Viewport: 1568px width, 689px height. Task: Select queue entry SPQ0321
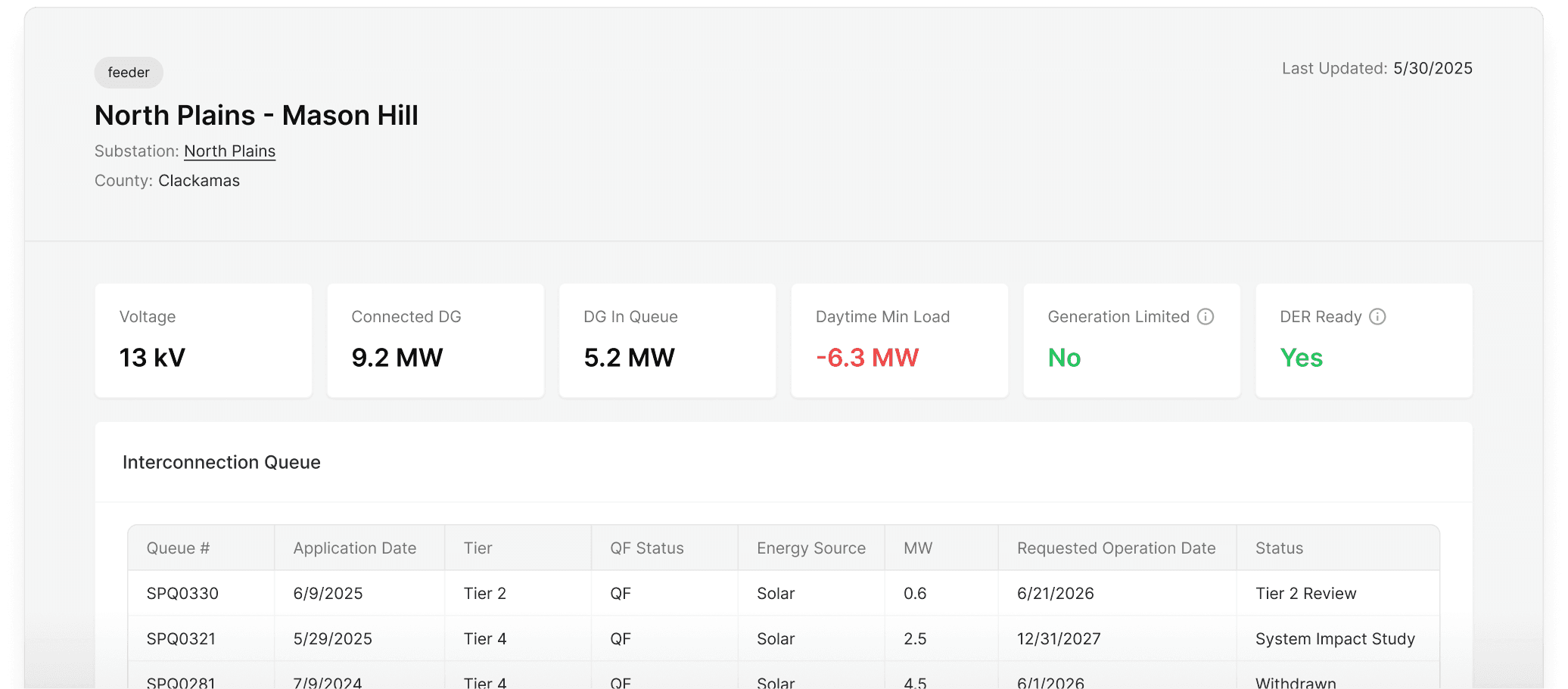(x=181, y=639)
